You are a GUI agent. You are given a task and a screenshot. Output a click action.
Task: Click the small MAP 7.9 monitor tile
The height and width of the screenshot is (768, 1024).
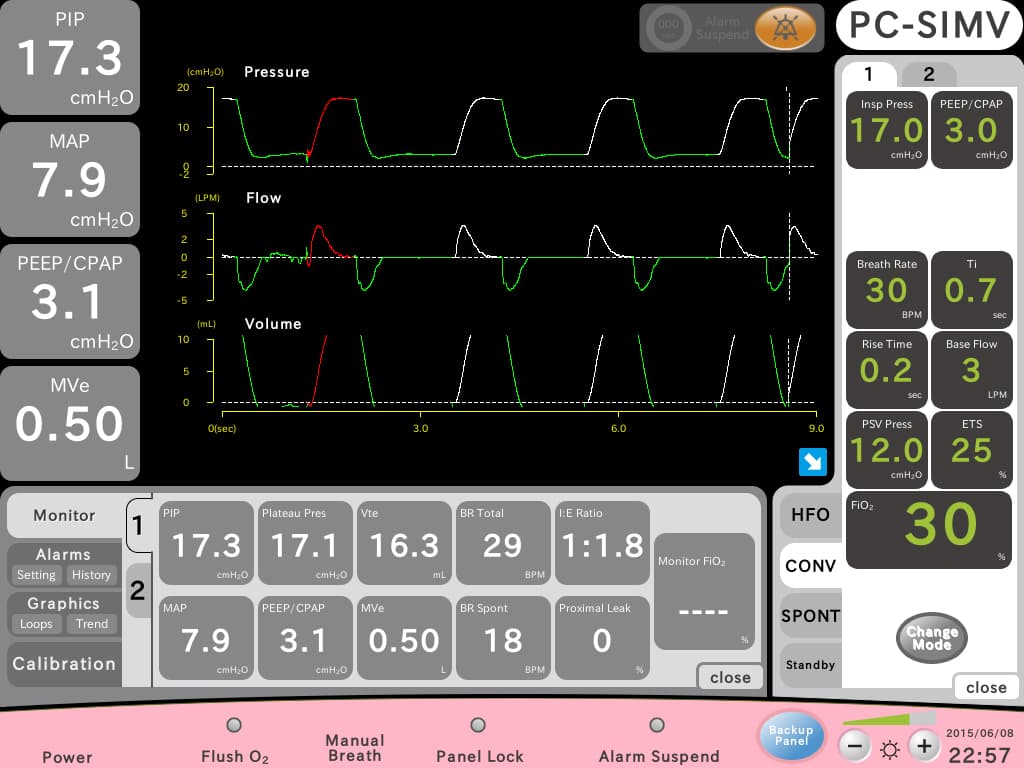(206, 638)
